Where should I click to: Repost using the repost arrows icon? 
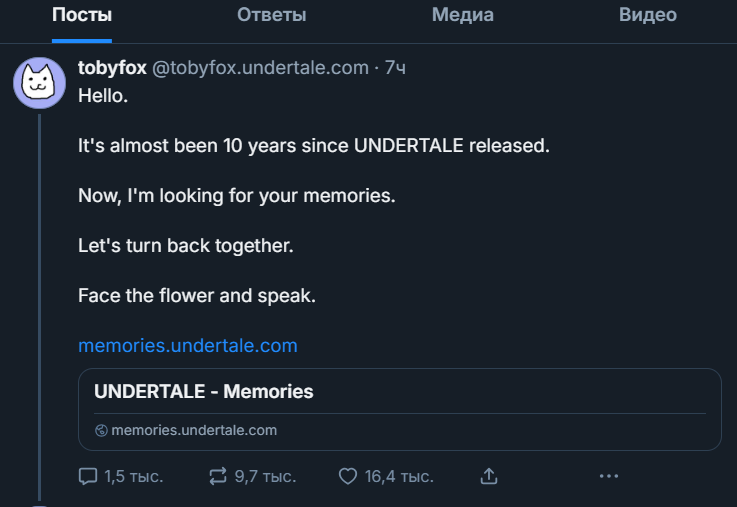coord(218,476)
